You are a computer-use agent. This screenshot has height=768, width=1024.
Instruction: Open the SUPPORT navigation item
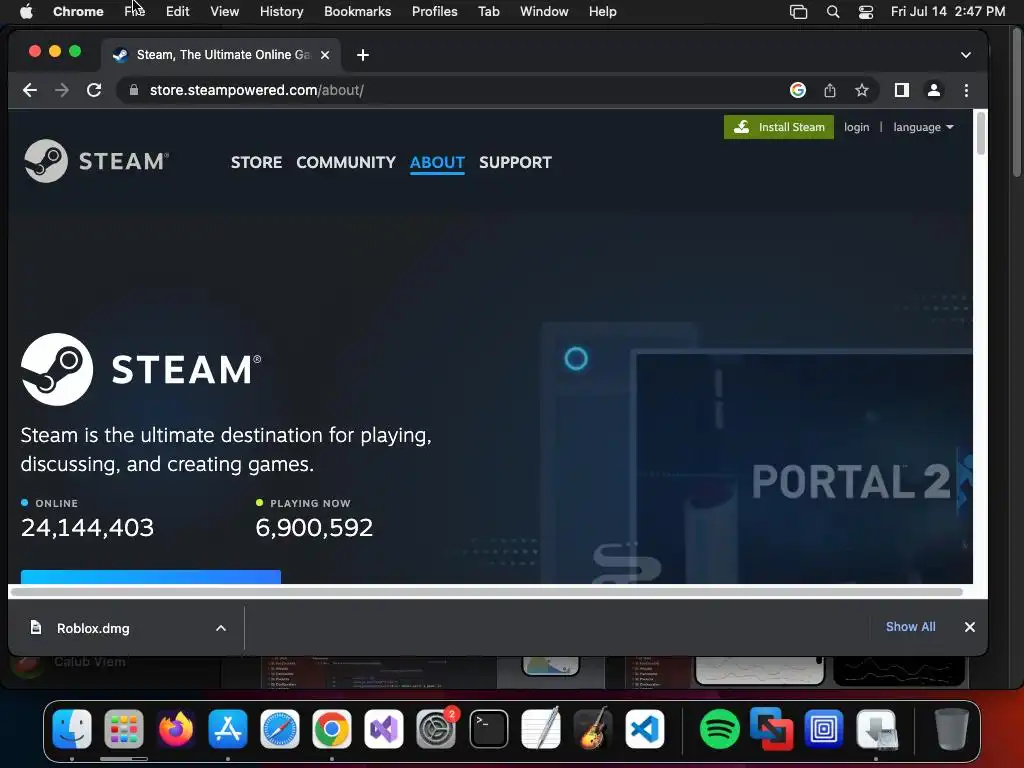515,162
